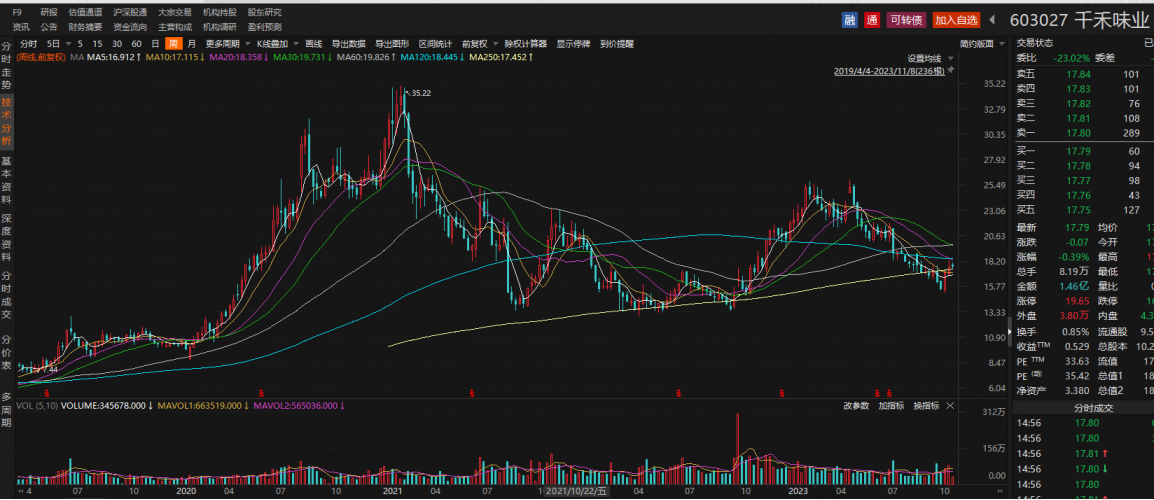
Task: Toggle 显示停牌 display option
Action: pos(573,43)
